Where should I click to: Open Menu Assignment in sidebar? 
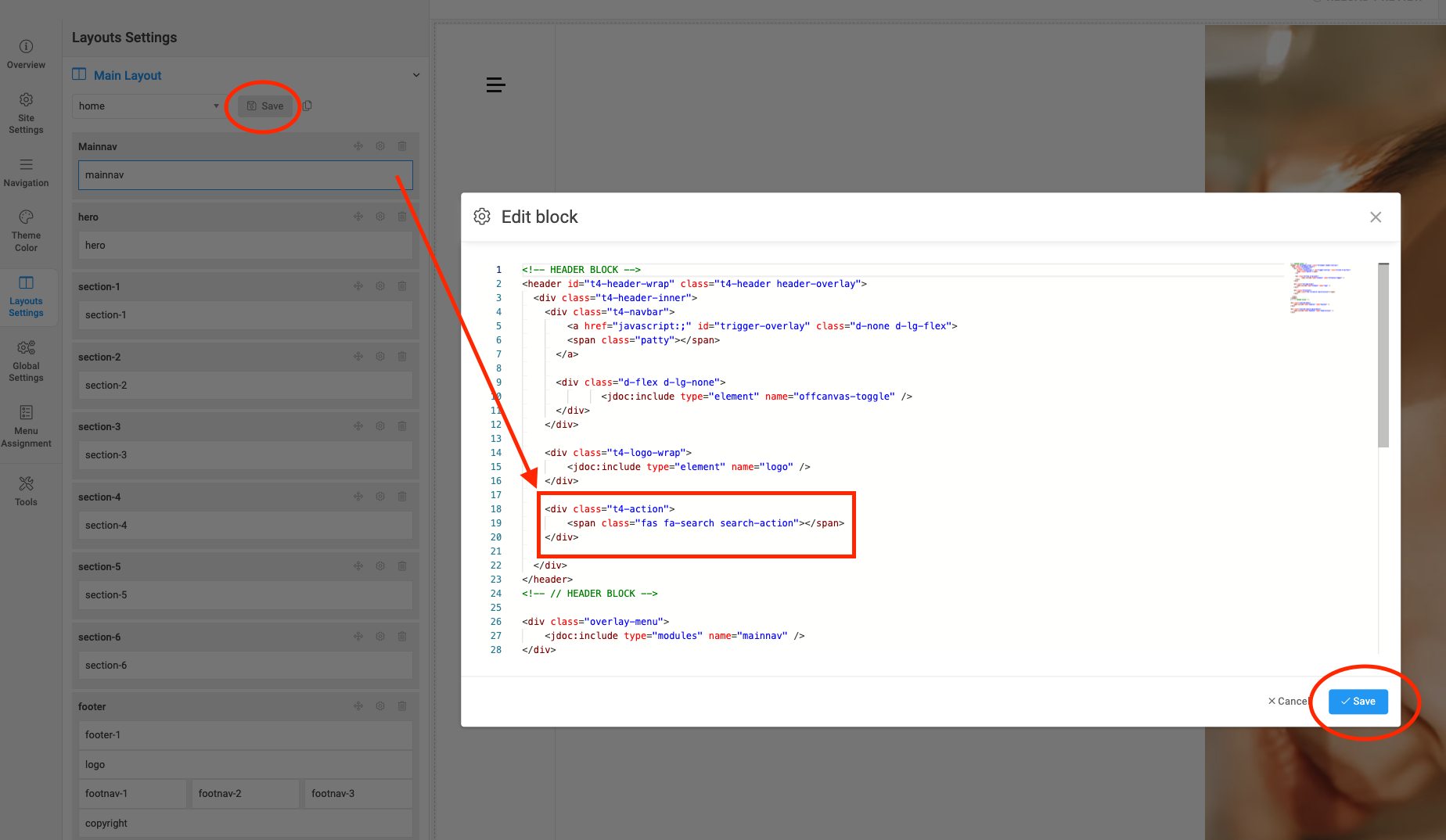click(x=26, y=426)
